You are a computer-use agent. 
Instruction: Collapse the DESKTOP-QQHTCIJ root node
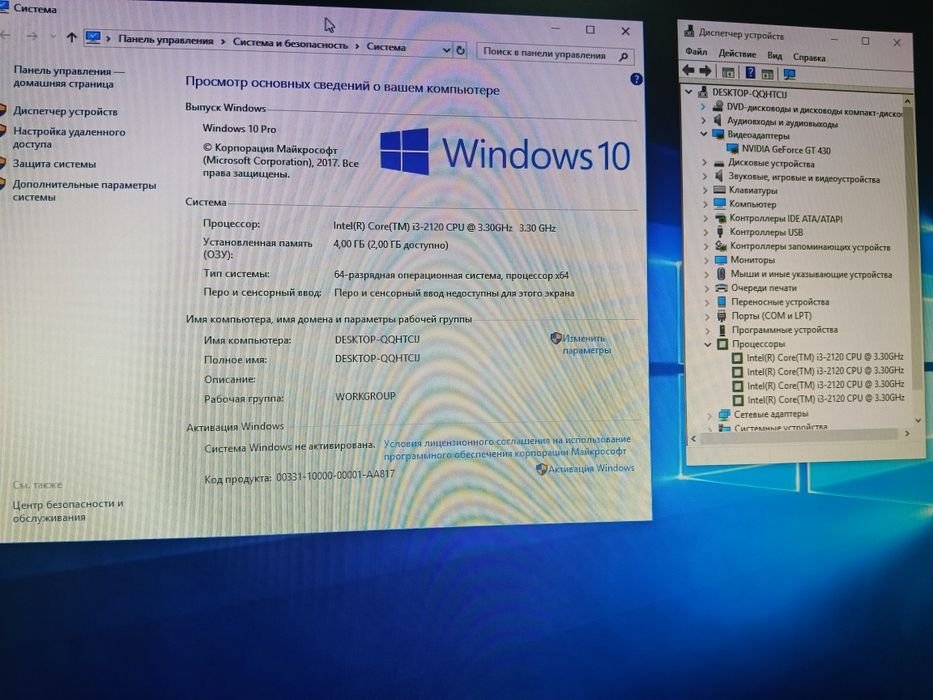(688, 92)
